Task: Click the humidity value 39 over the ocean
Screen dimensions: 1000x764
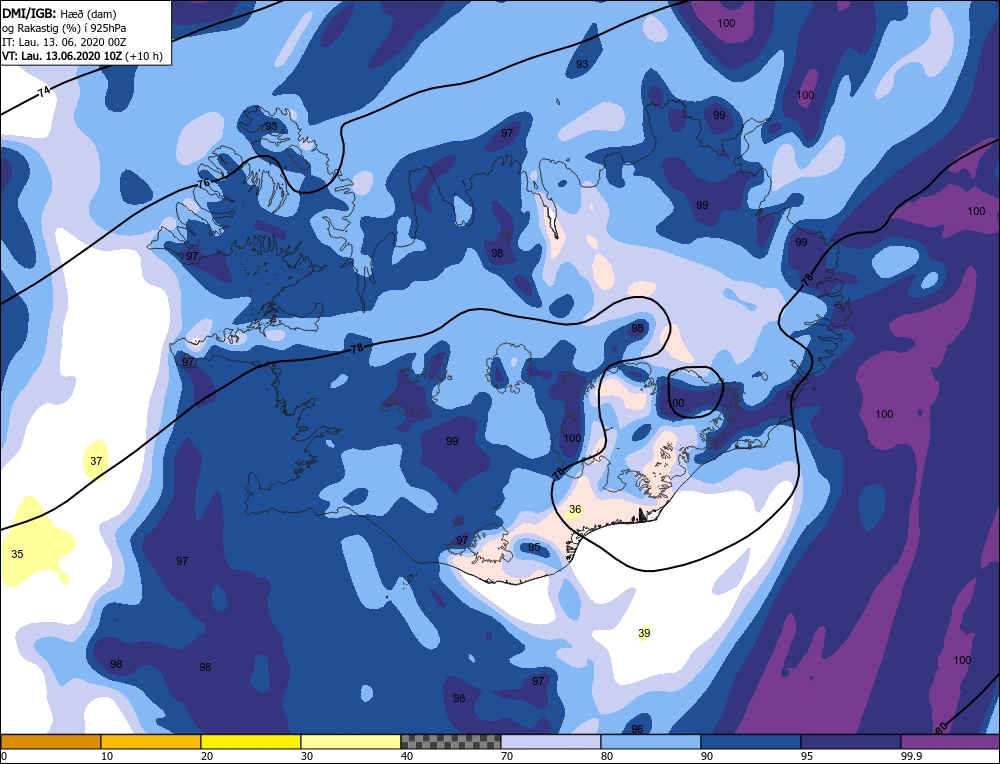Action: click(x=644, y=633)
